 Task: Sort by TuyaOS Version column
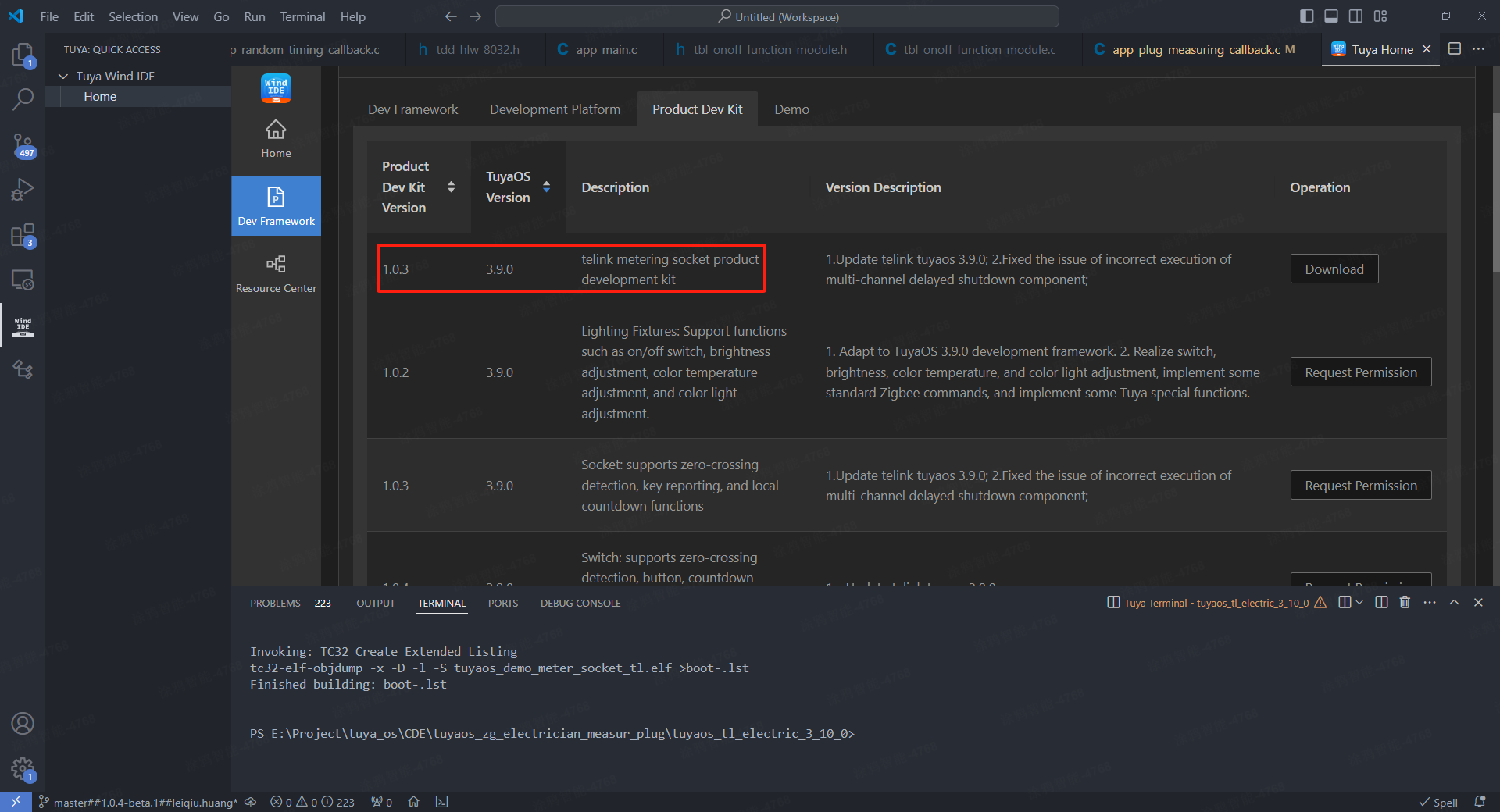click(547, 187)
